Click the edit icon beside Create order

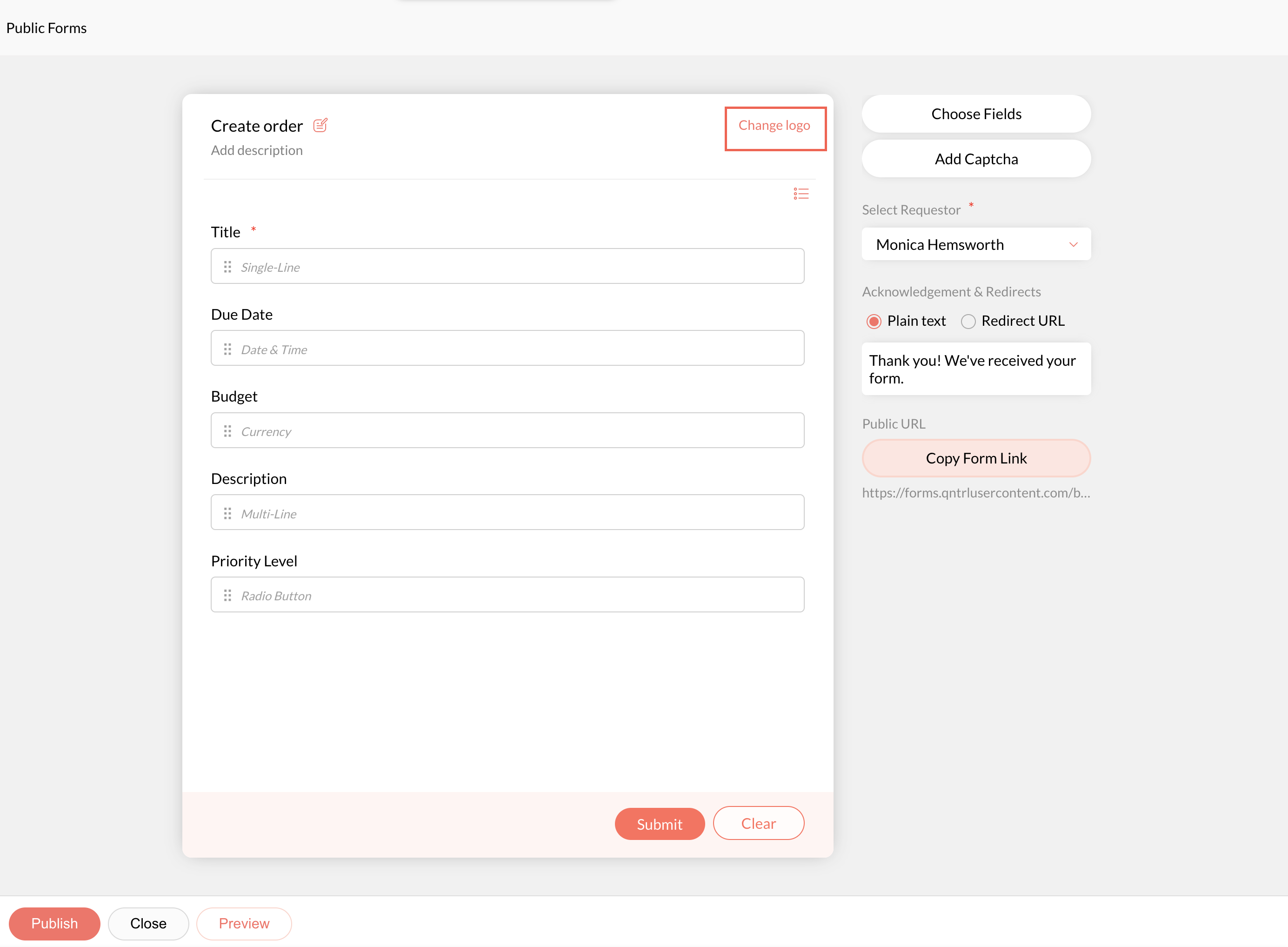click(320, 125)
